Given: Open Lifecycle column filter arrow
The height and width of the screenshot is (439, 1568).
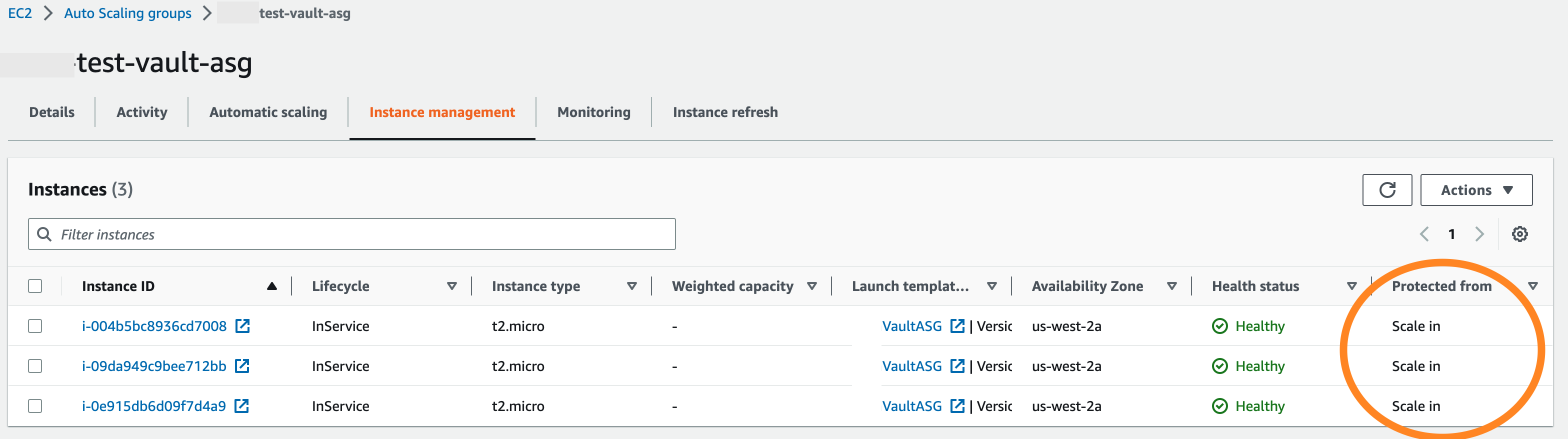Looking at the screenshot, I should click(451, 286).
